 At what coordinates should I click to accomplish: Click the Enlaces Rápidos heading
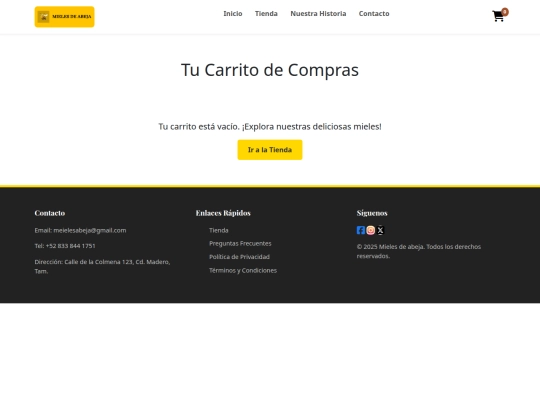click(223, 213)
